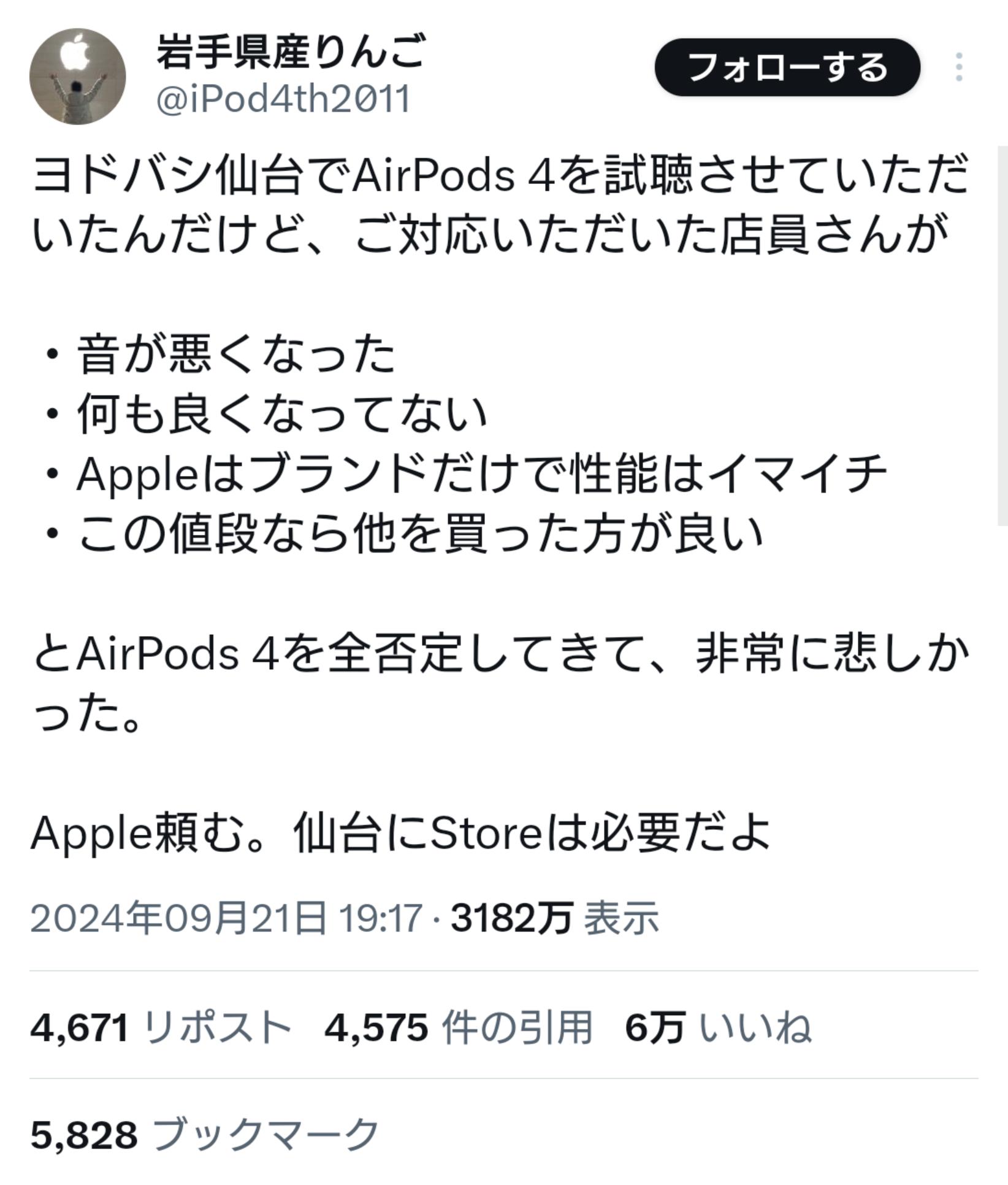Image resolution: width=1008 pixels, height=1185 pixels.
Task: Click the 5,828 ブックマーク count
Action: tap(204, 1134)
